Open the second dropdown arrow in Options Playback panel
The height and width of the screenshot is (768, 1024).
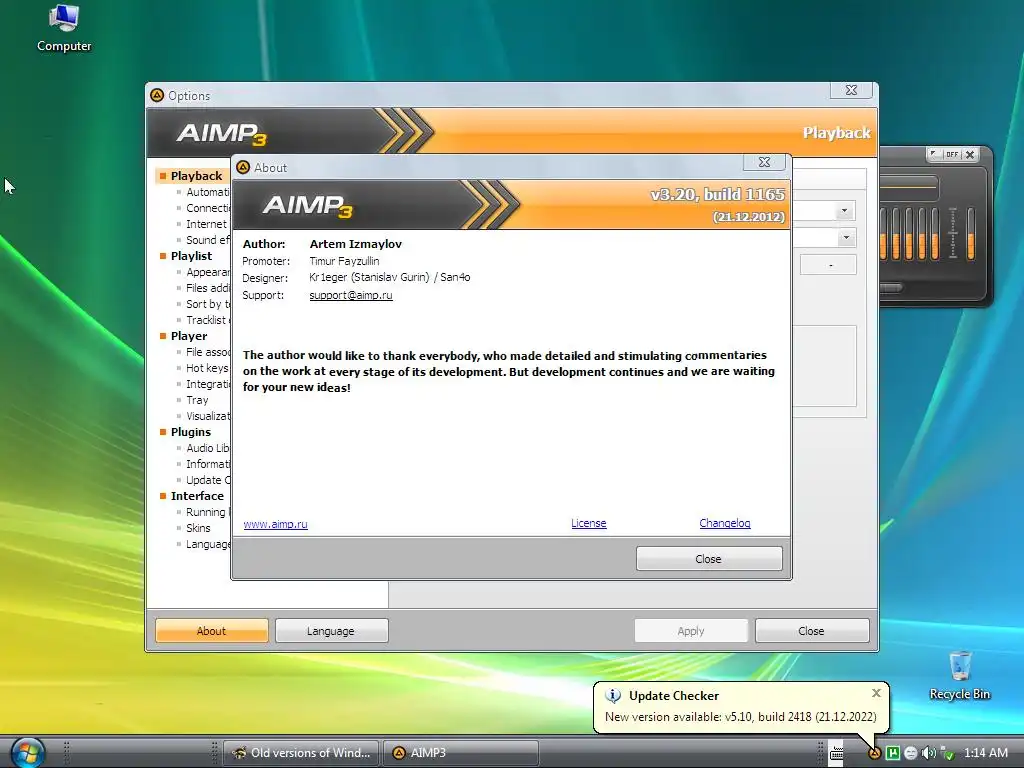click(846, 238)
